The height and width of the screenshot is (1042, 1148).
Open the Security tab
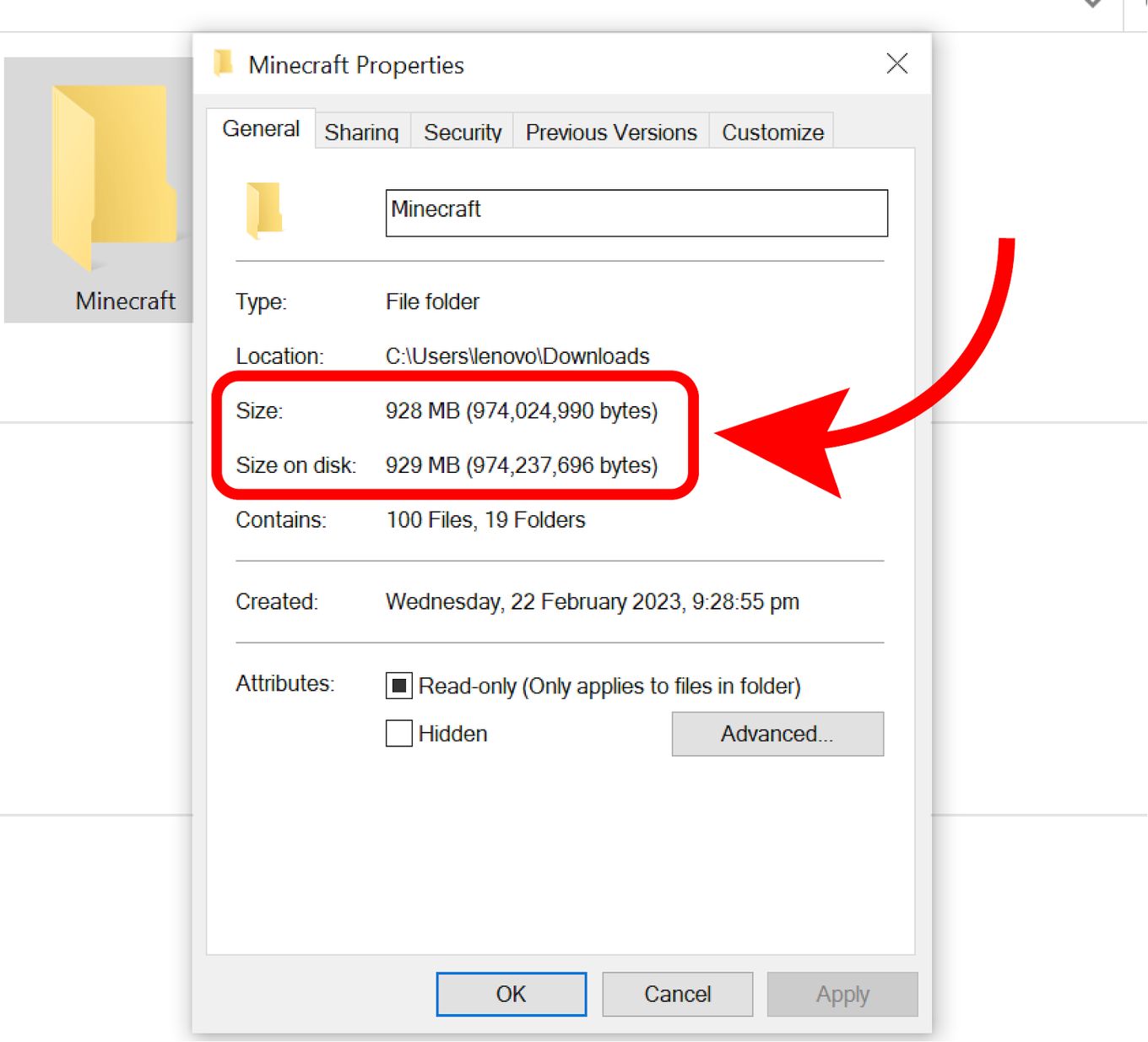click(463, 132)
